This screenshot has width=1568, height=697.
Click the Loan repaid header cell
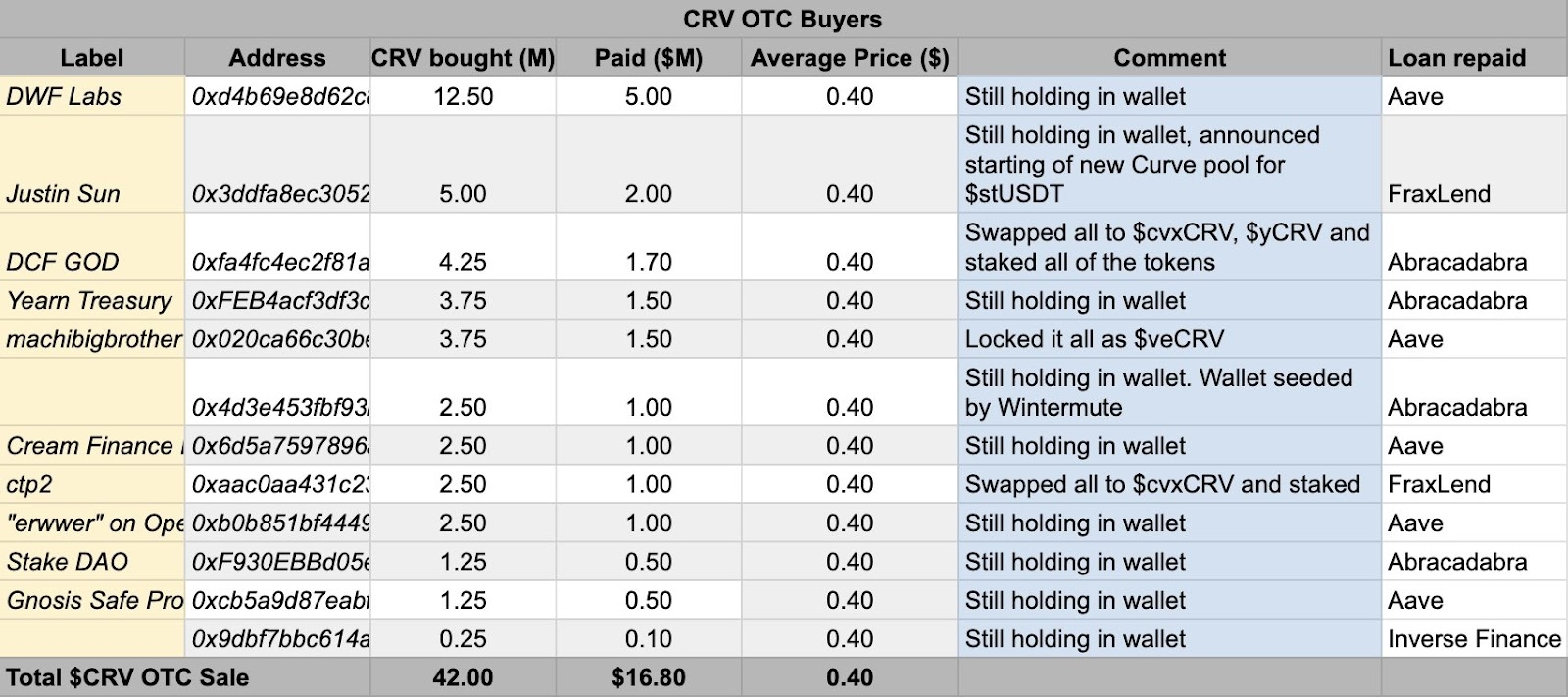tap(1475, 58)
